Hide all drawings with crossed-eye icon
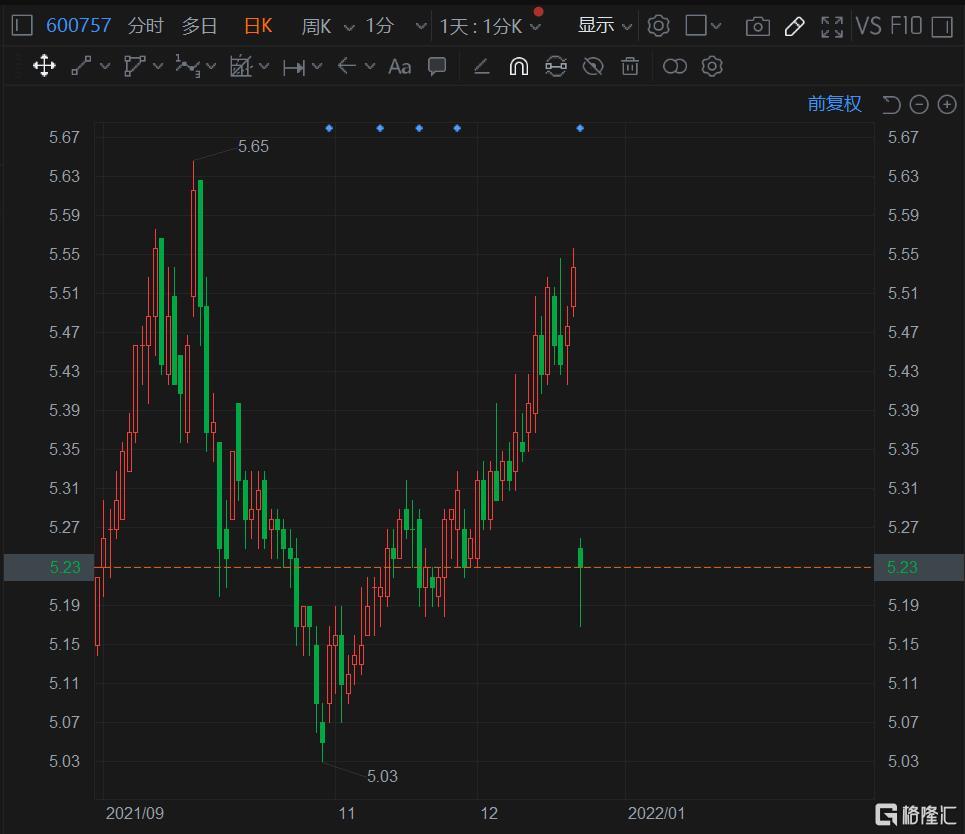 tap(593, 66)
